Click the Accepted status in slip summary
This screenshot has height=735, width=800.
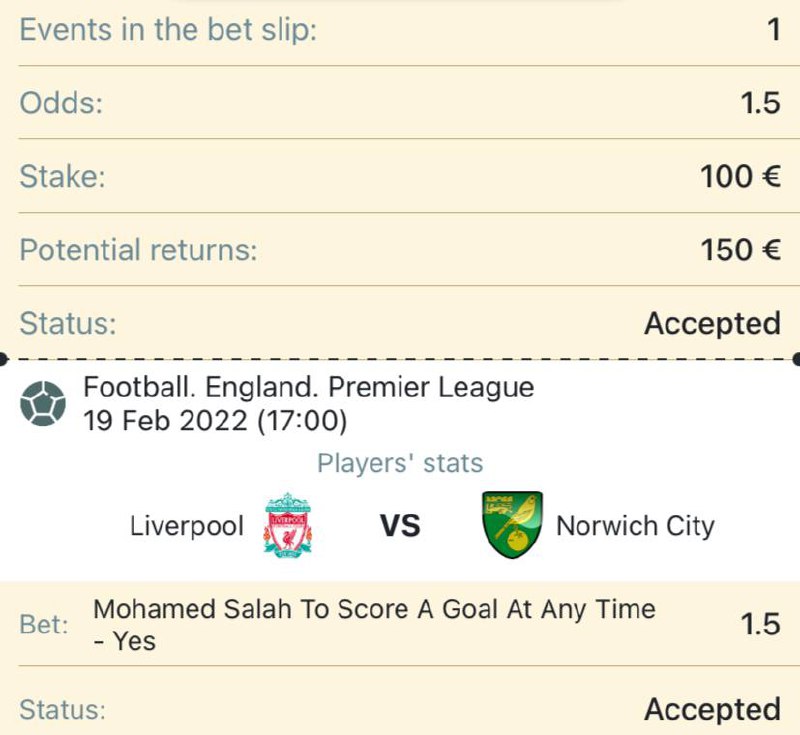712,323
